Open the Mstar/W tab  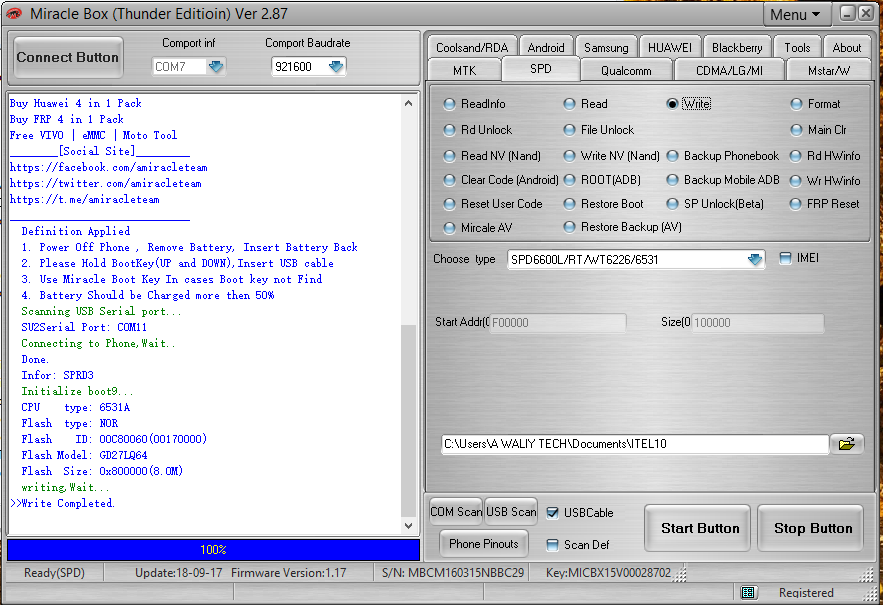pos(828,70)
